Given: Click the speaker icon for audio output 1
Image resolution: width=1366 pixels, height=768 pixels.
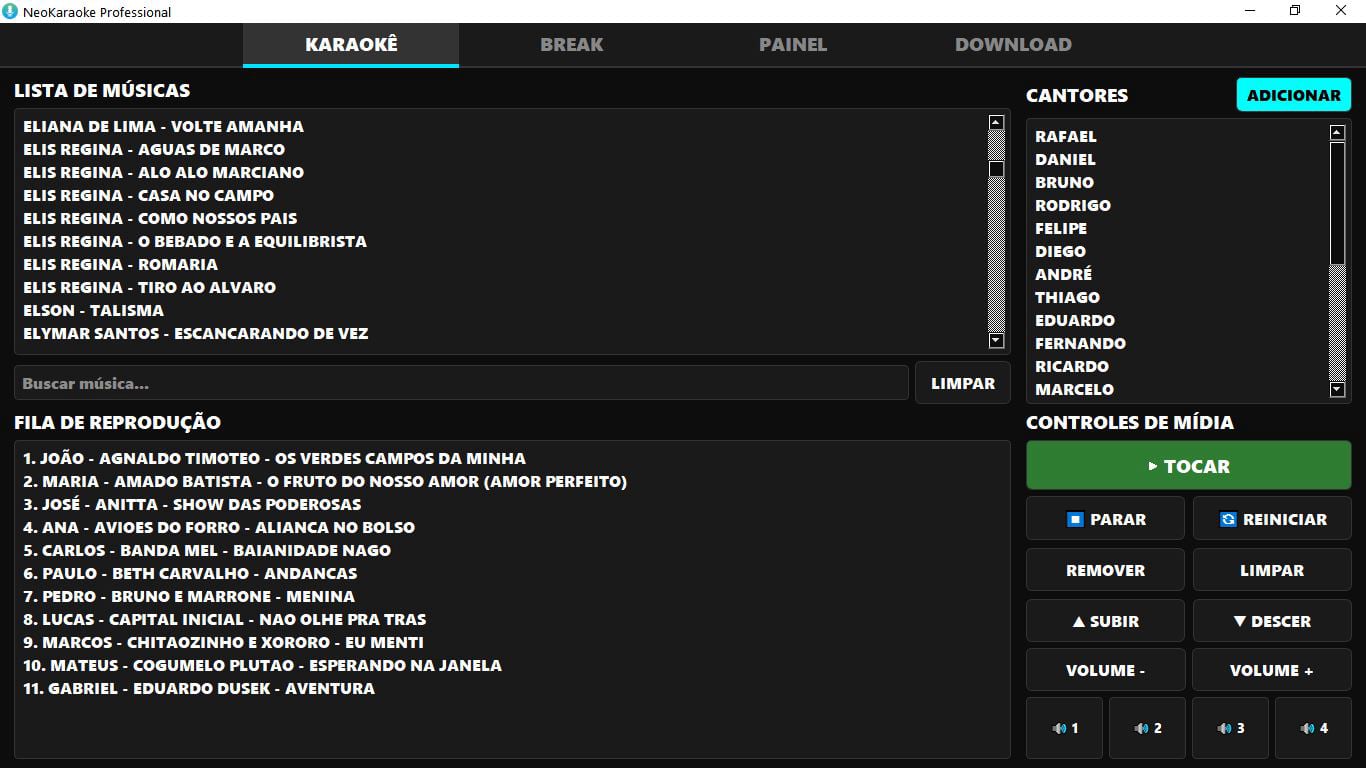Looking at the screenshot, I should click(x=1058, y=728).
